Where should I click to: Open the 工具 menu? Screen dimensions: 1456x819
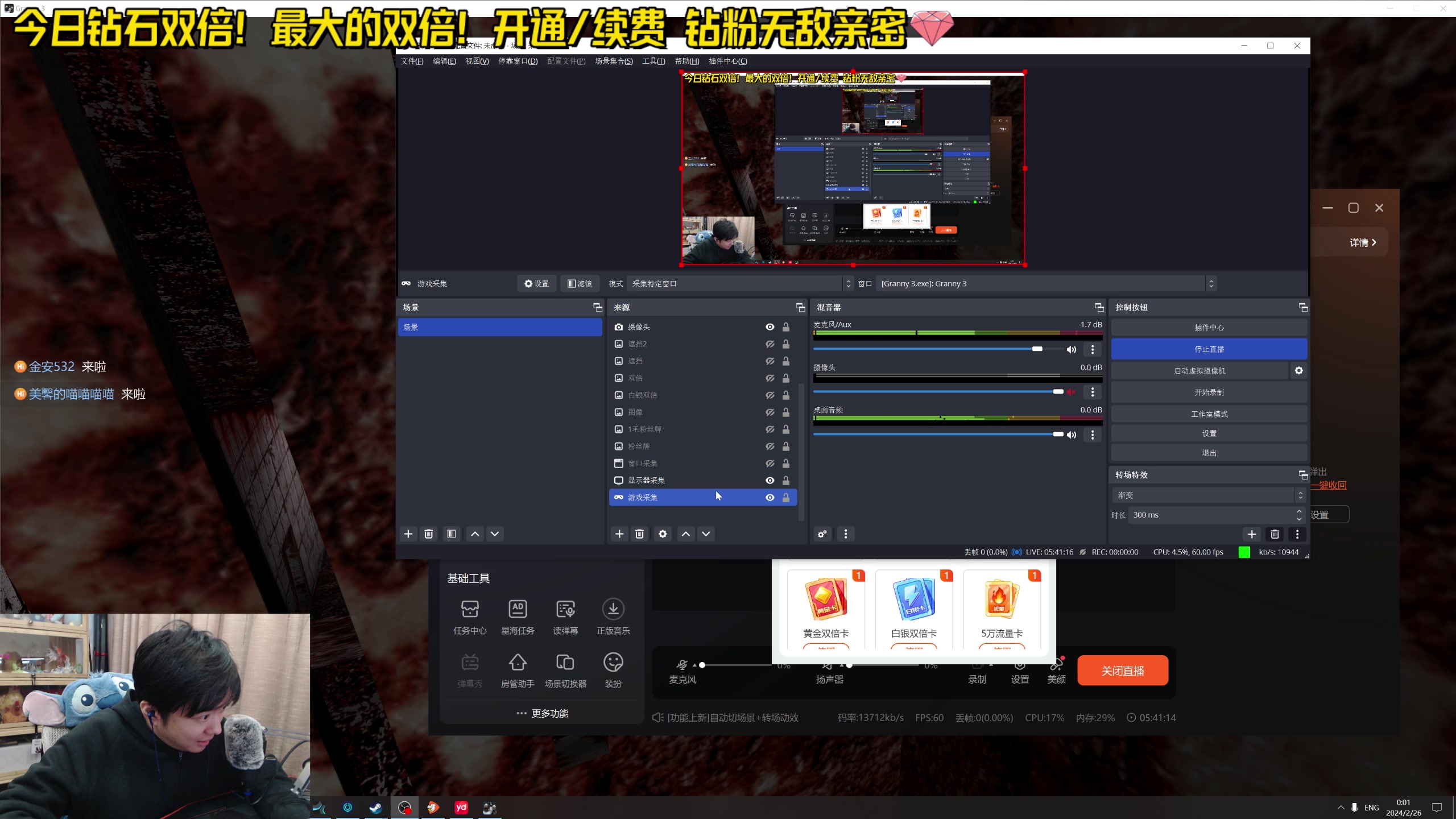(x=653, y=61)
